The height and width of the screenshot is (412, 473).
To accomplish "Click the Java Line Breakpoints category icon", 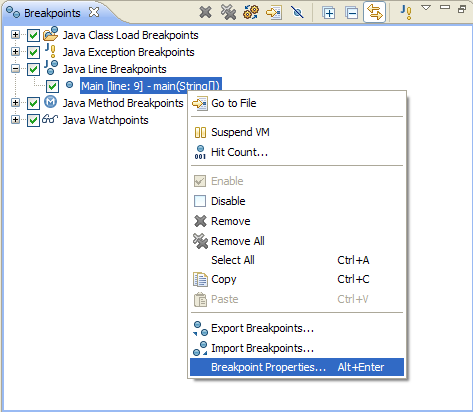I will tap(51, 67).
